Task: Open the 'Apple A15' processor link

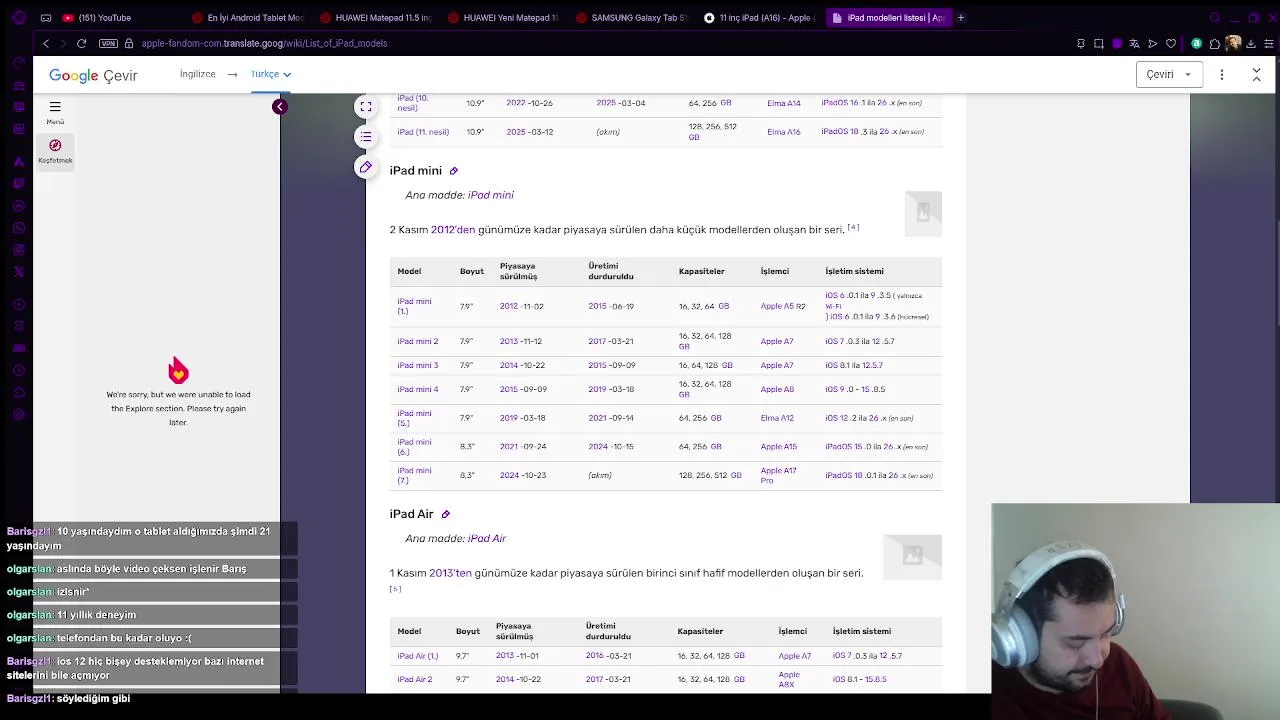Action: coord(778,446)
